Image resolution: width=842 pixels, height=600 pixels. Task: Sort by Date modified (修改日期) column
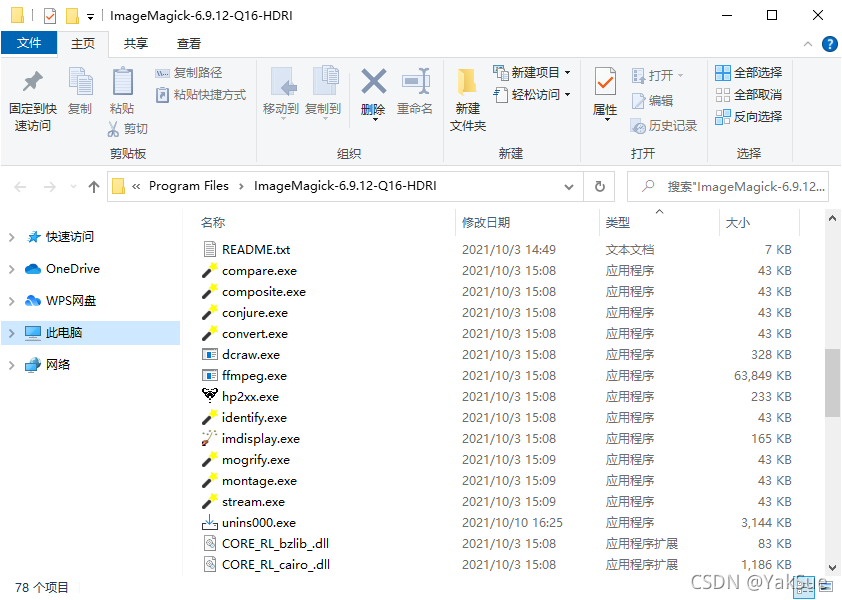click(x=485, y=222)
